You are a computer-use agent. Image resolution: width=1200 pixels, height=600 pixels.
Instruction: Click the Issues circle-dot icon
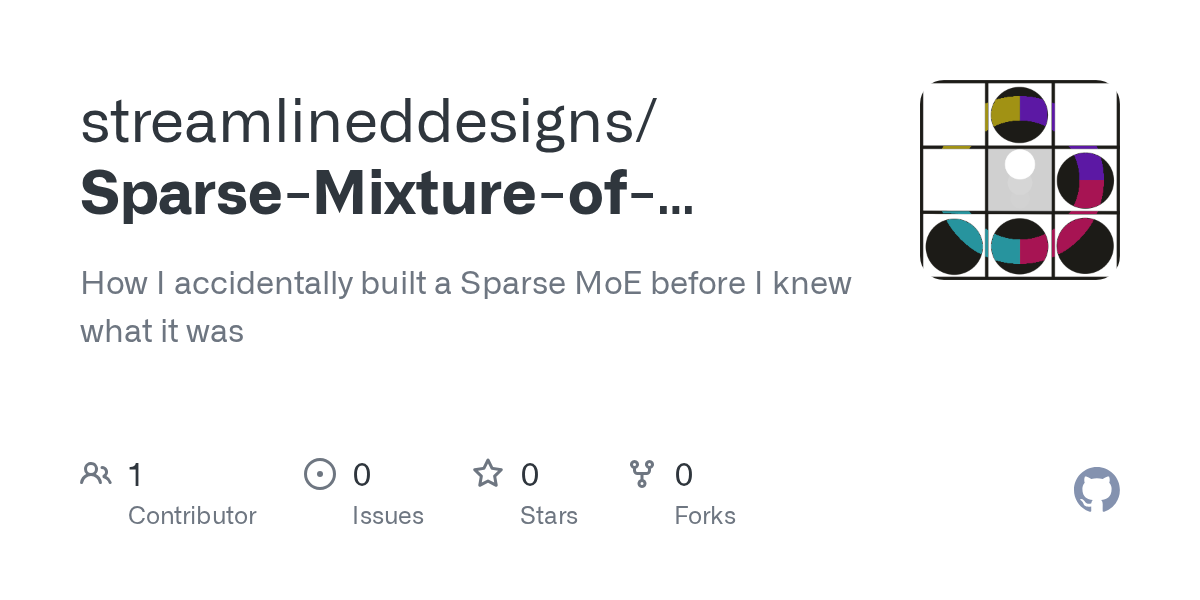tap(319, 474)
